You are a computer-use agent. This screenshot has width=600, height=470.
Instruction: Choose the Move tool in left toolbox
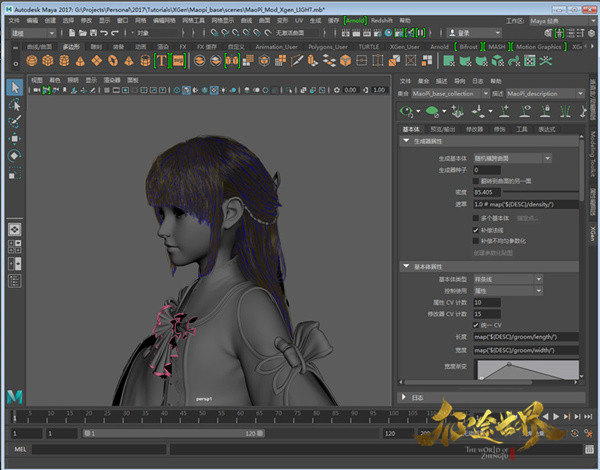[x=15, y=138]
